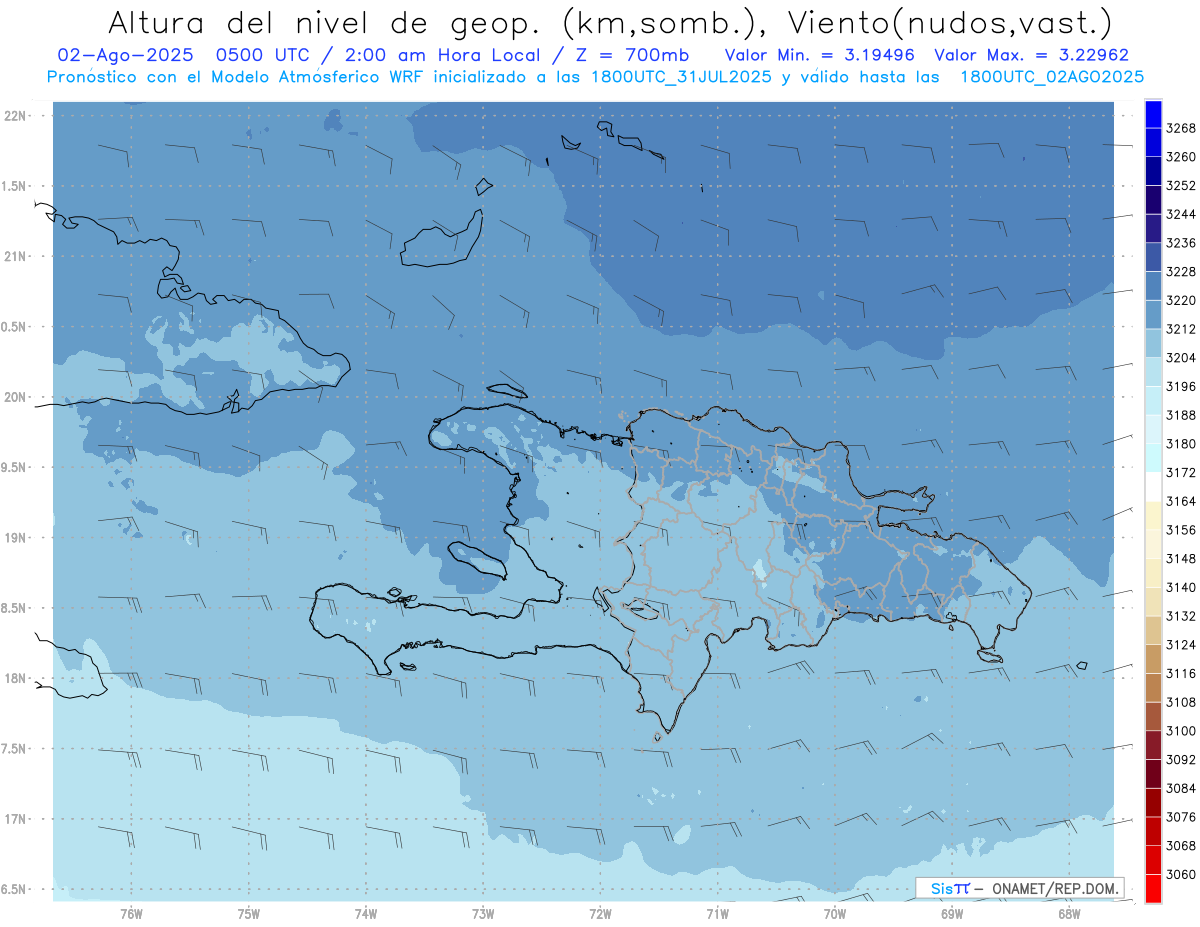Click the '72W' longitude label

tap(600, 914)
